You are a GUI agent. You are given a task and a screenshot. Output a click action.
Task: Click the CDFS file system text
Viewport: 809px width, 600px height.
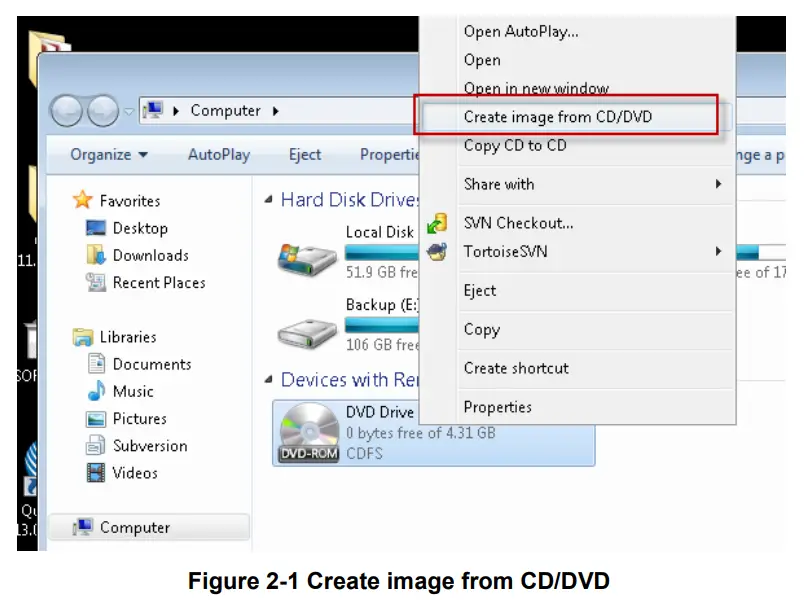click(364, 453)
